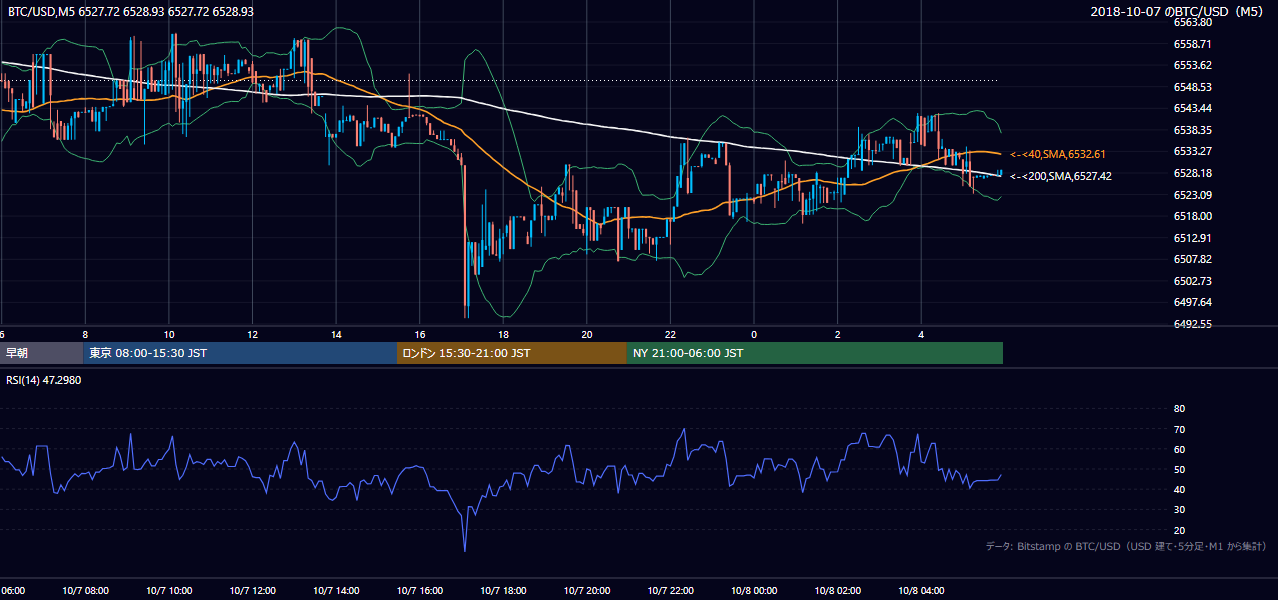Click the '10/7 20:00' bottom time label
The width and height of the screenshot is (1278, 600).
pyautogui.click(x=587, y=591)
